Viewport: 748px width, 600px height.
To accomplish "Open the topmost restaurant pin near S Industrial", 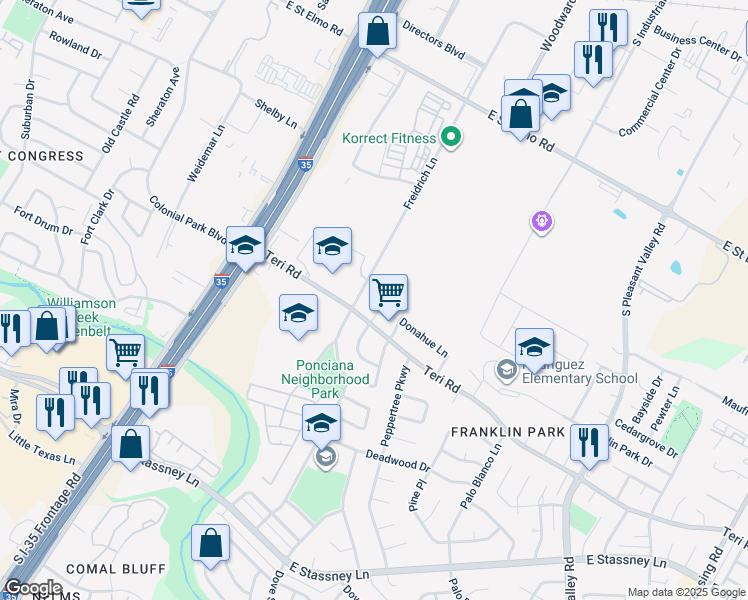I will pyautogui.click(x=608, y=27).
